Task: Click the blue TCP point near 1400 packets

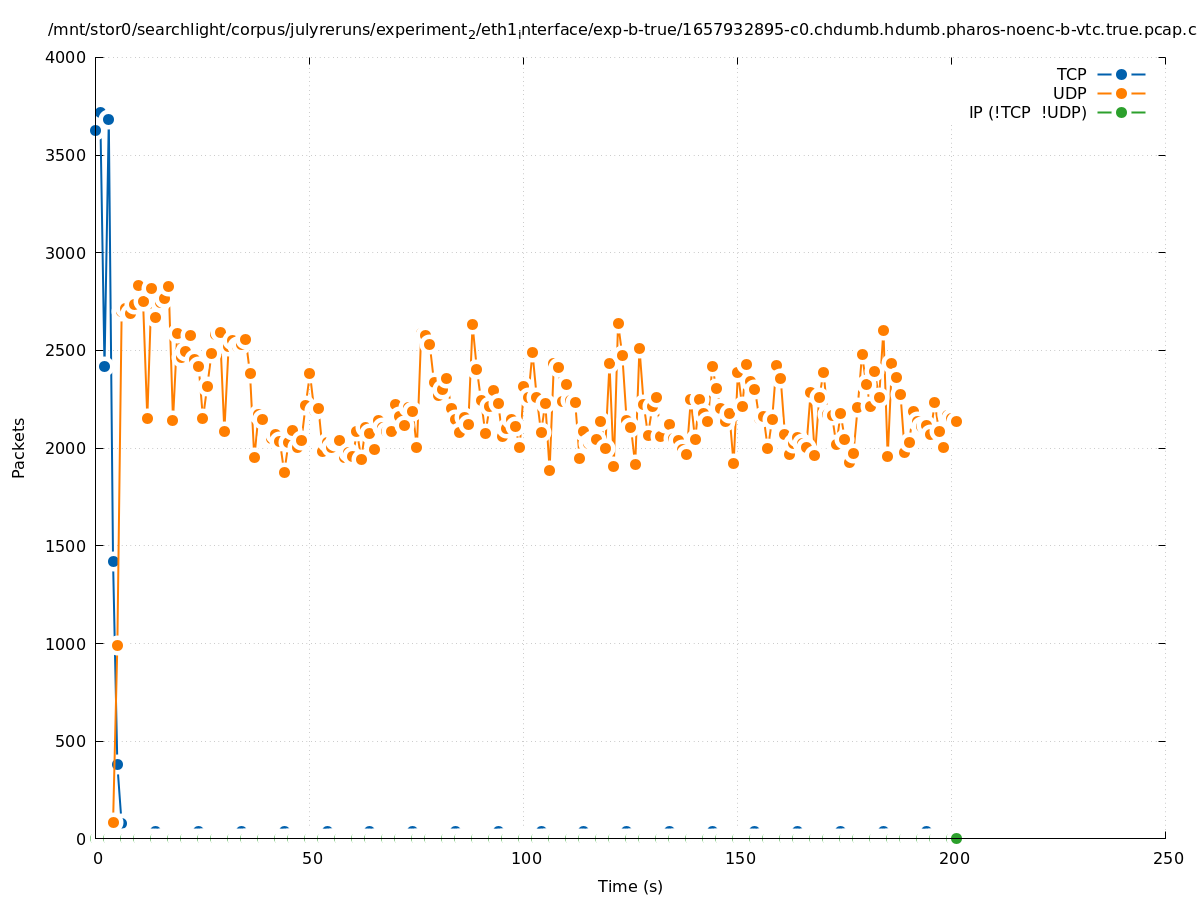Action: [x=113, y=561]
